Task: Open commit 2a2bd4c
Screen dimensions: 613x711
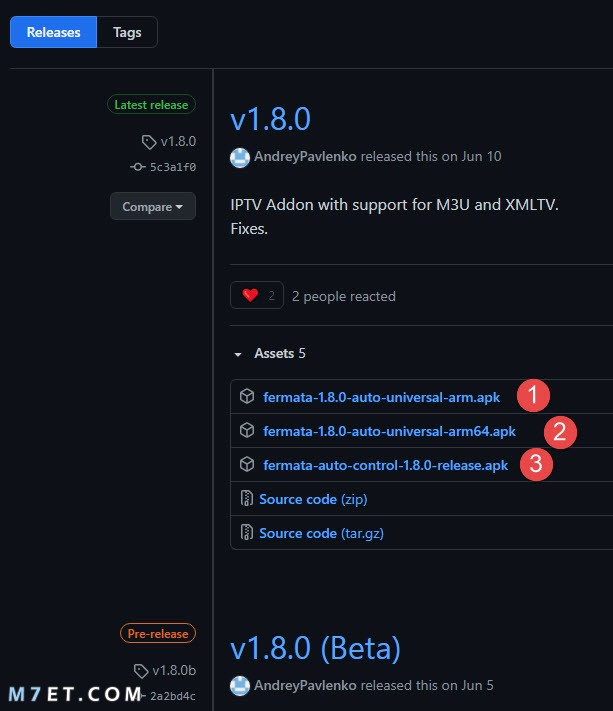Action: (173, 696)
